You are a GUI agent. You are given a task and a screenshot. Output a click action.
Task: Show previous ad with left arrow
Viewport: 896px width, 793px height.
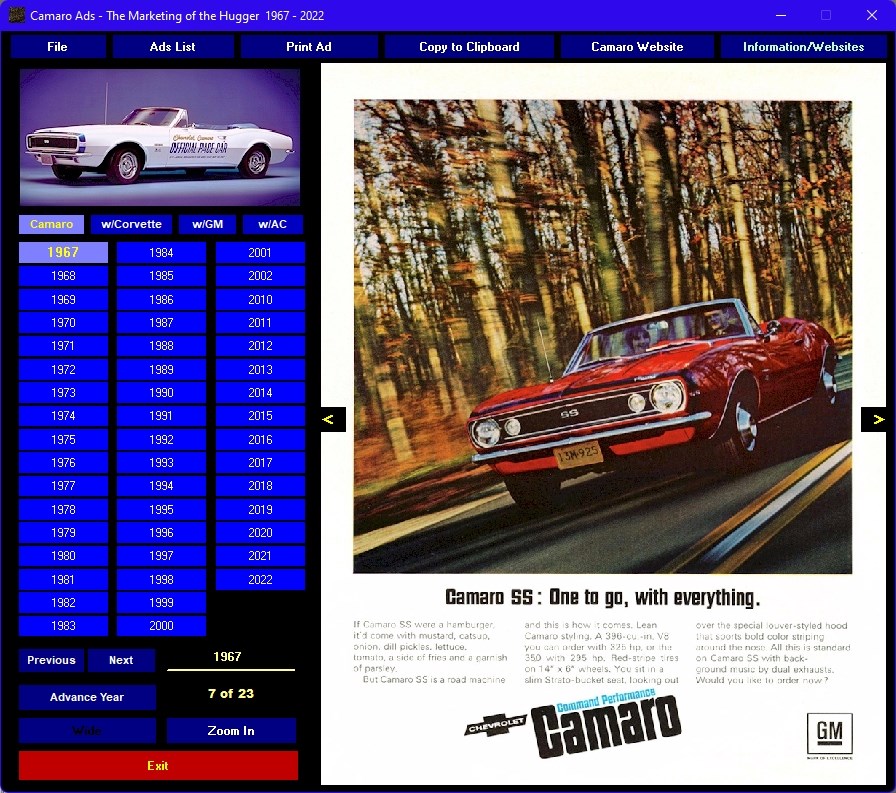(x=333, y=419)
